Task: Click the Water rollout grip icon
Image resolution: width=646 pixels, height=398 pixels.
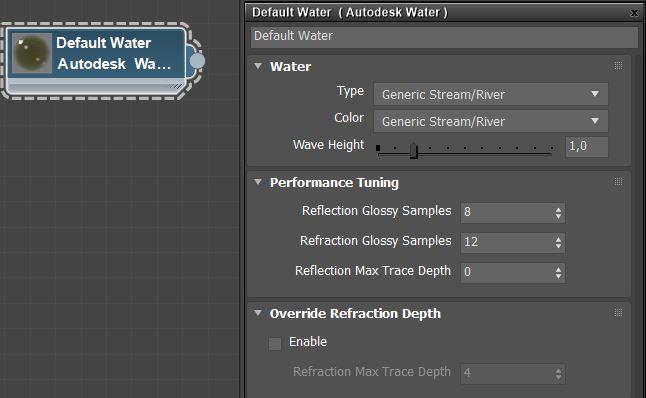Action: click(618, 66)
